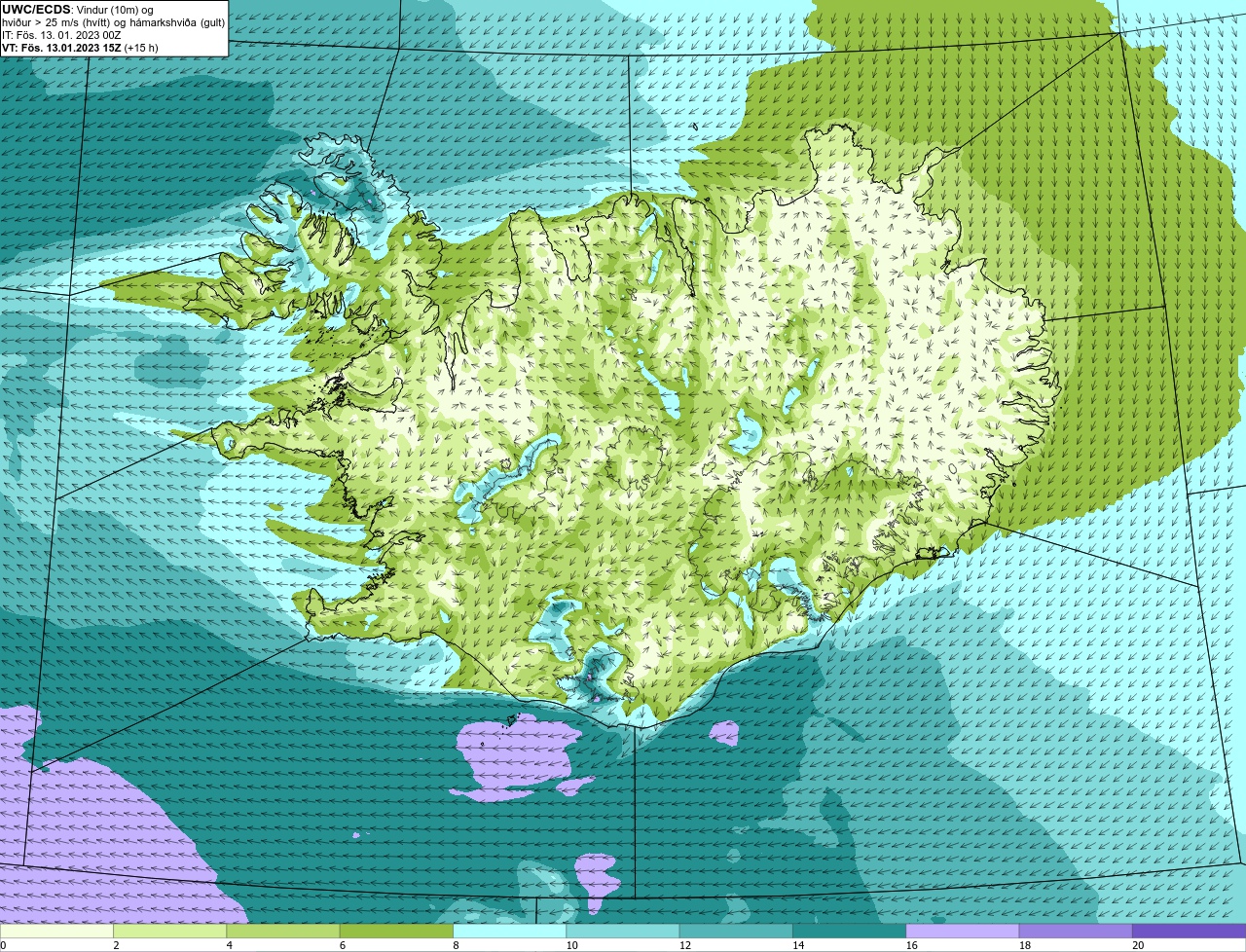Viewport: 1246px width, 952px height.
Task: Click the legend tick label '14'
Action: click(x=798, y=945)
